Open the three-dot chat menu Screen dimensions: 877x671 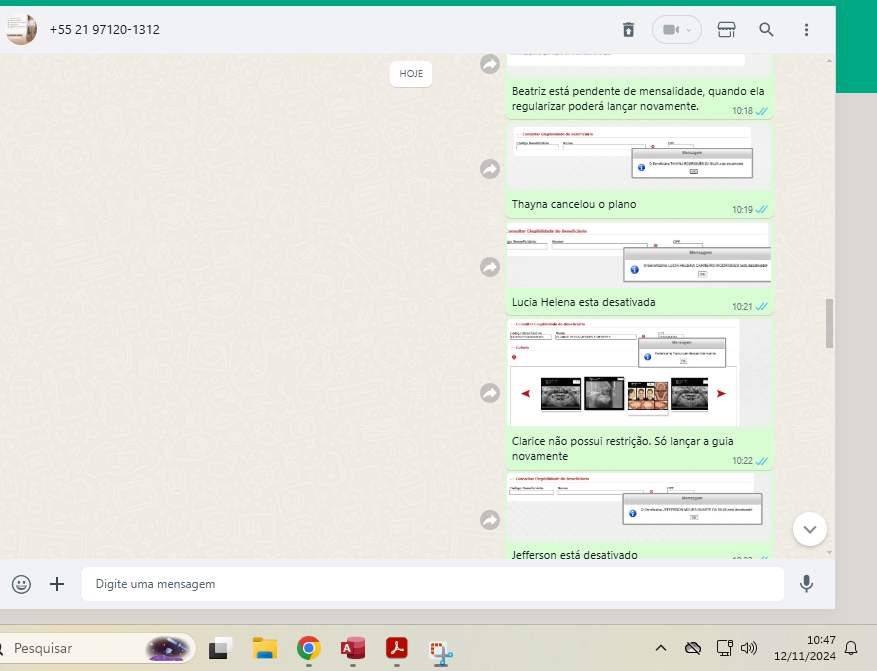point(806,30)
